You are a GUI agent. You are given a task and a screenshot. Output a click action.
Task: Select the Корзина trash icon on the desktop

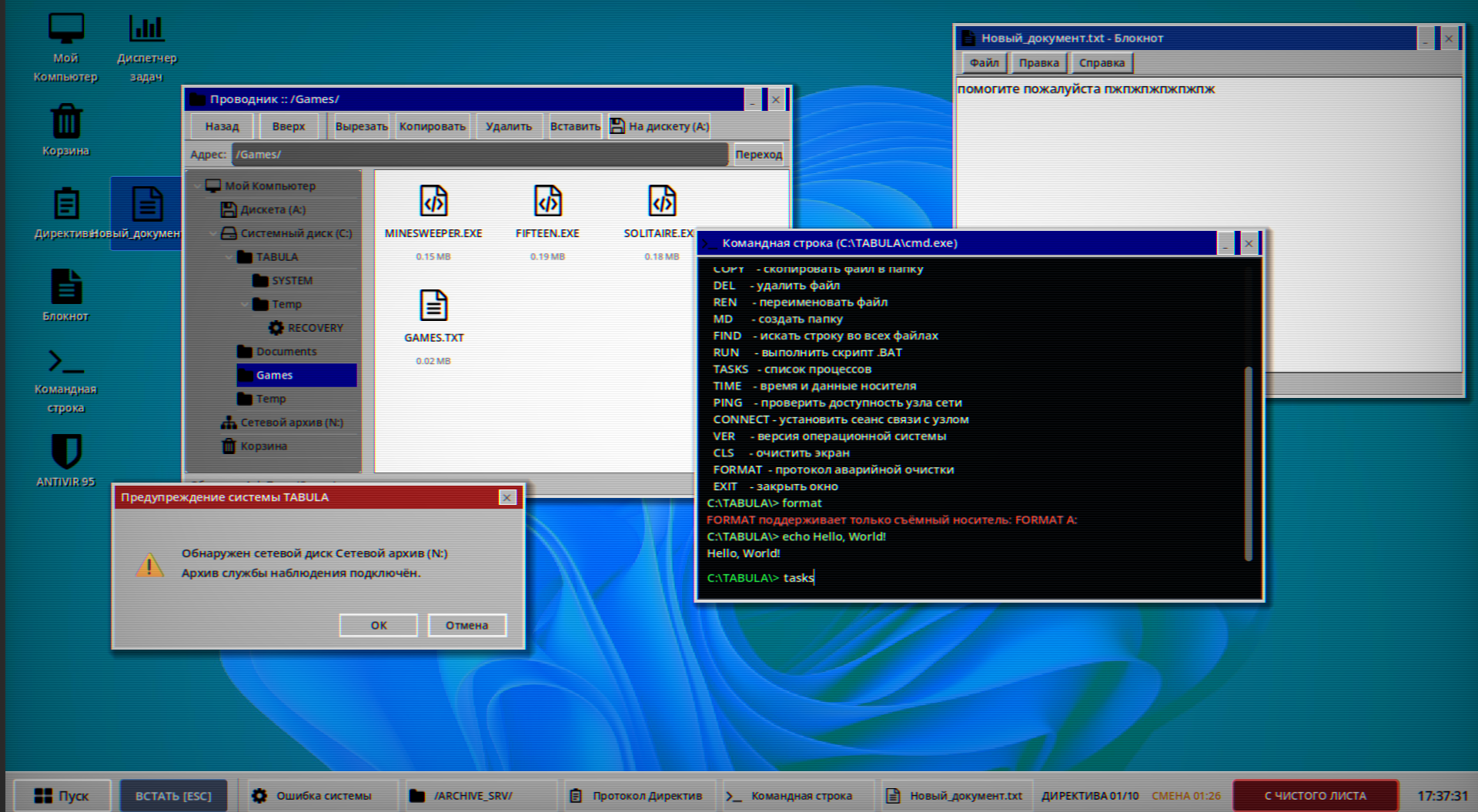click(65, 129)
